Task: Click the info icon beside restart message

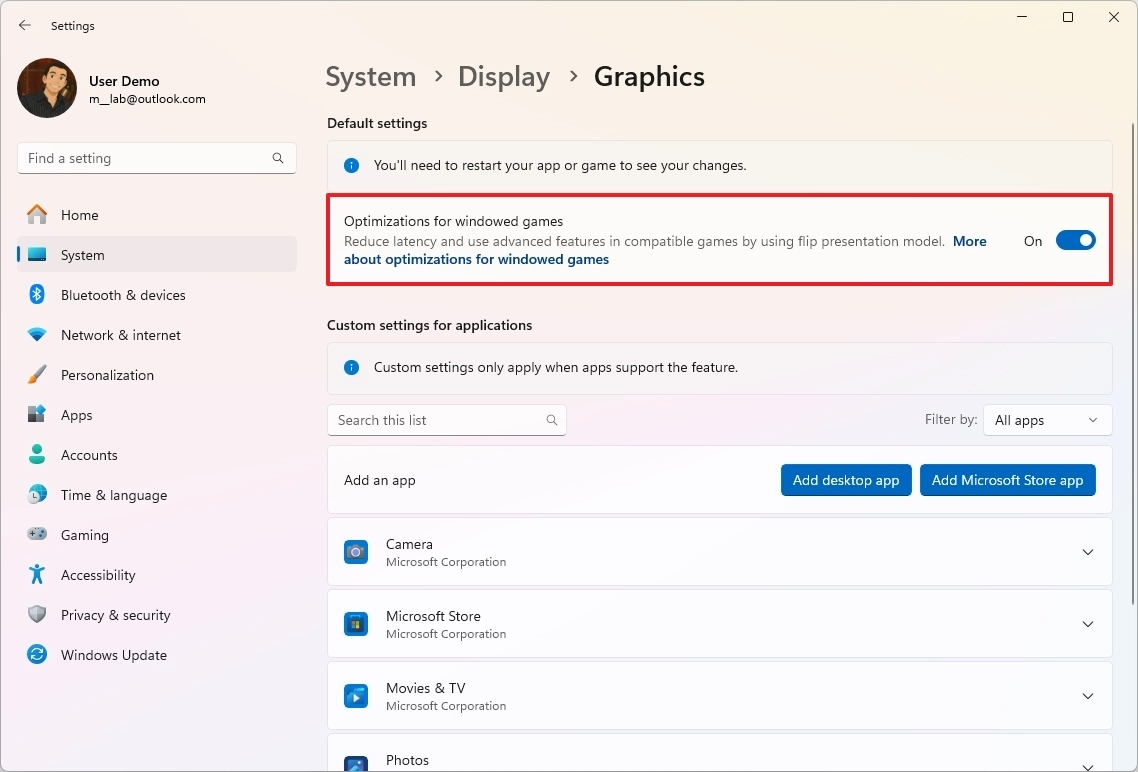Action: click(x=351, y=165)
